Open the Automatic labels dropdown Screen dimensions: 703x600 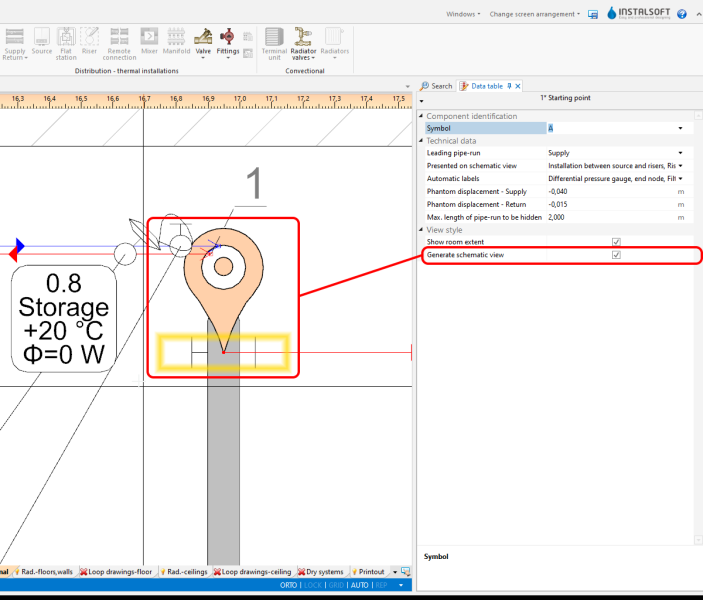point(680,178)
